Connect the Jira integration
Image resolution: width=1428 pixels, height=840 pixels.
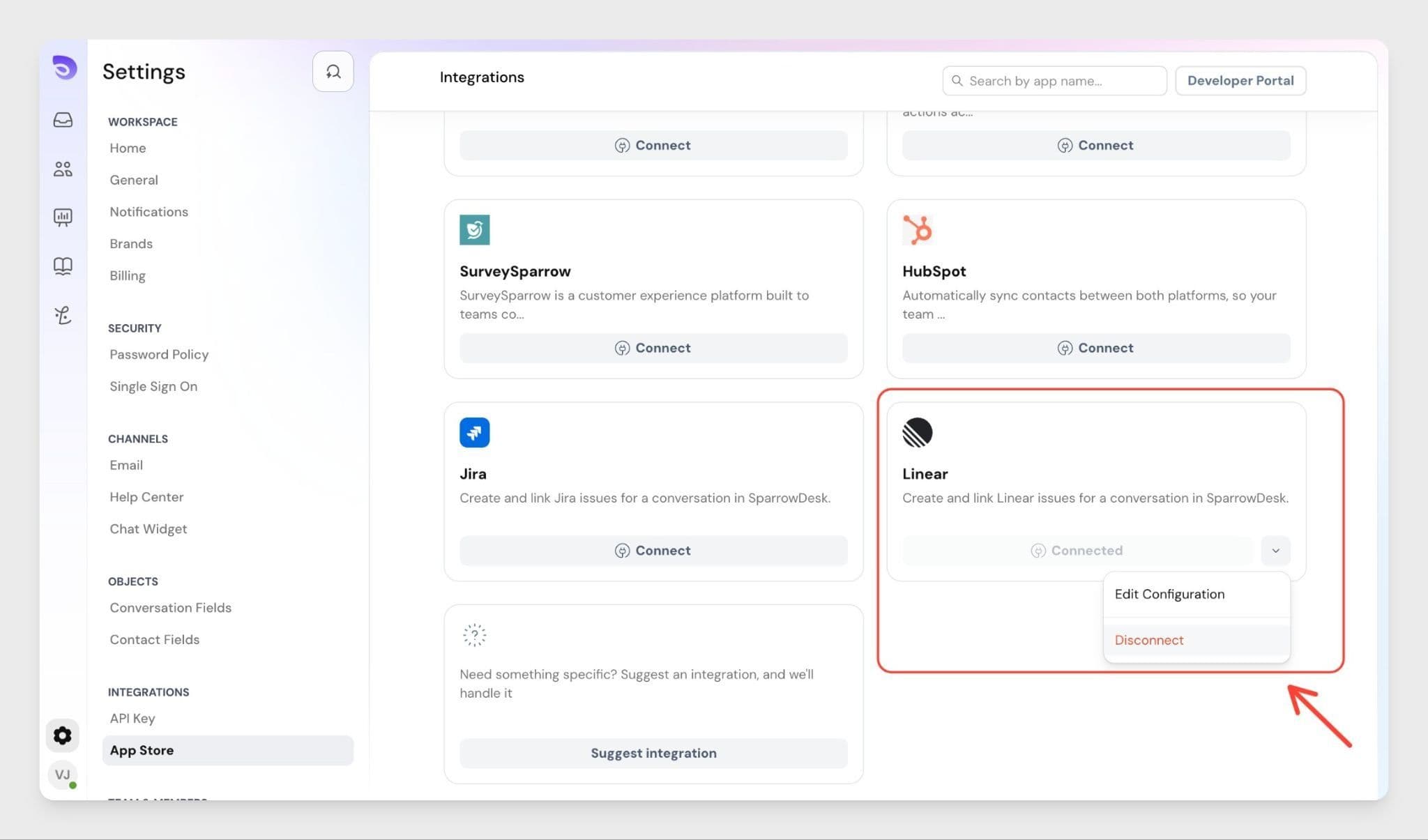(653, 551)
